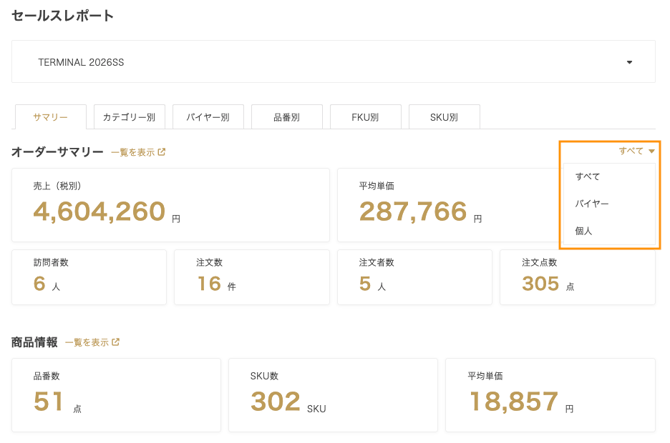
Task: Choose 個人 option in the filter list
Action: coord(584,231)
